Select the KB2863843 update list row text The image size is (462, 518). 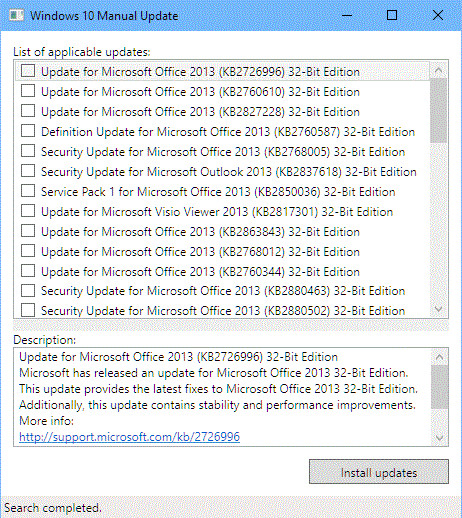pyautogui.click(x=200, y=232)
